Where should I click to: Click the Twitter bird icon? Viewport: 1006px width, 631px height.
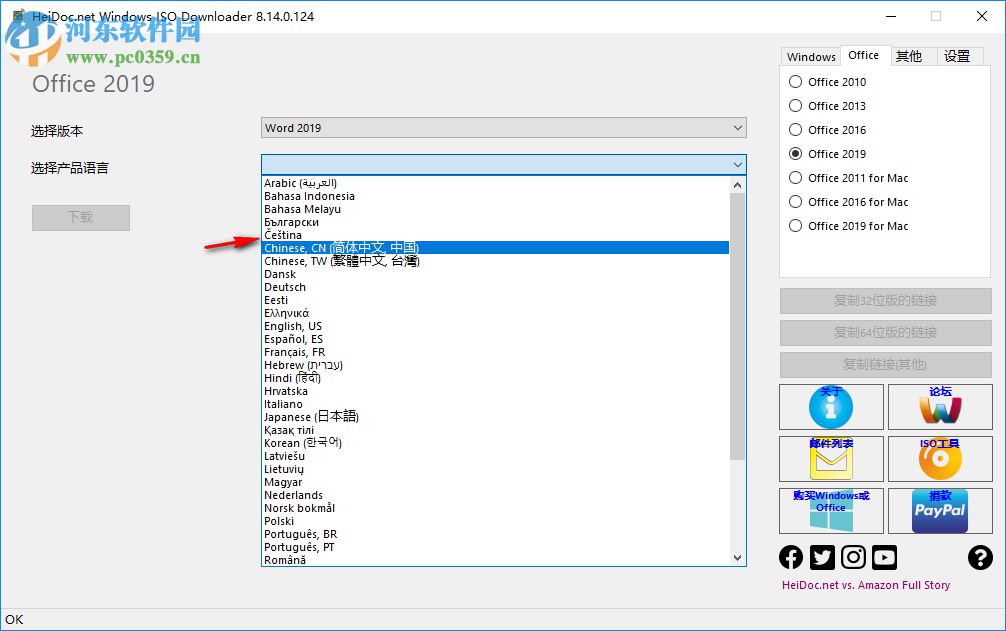pos(822,557)
